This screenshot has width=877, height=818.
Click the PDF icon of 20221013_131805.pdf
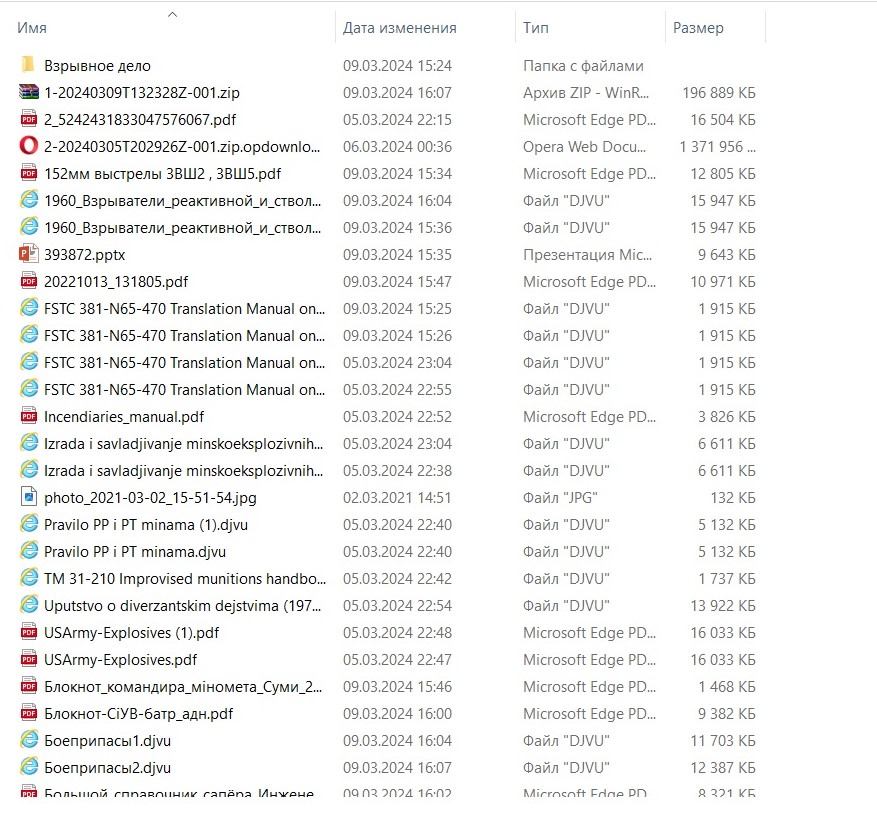[28, 282]
